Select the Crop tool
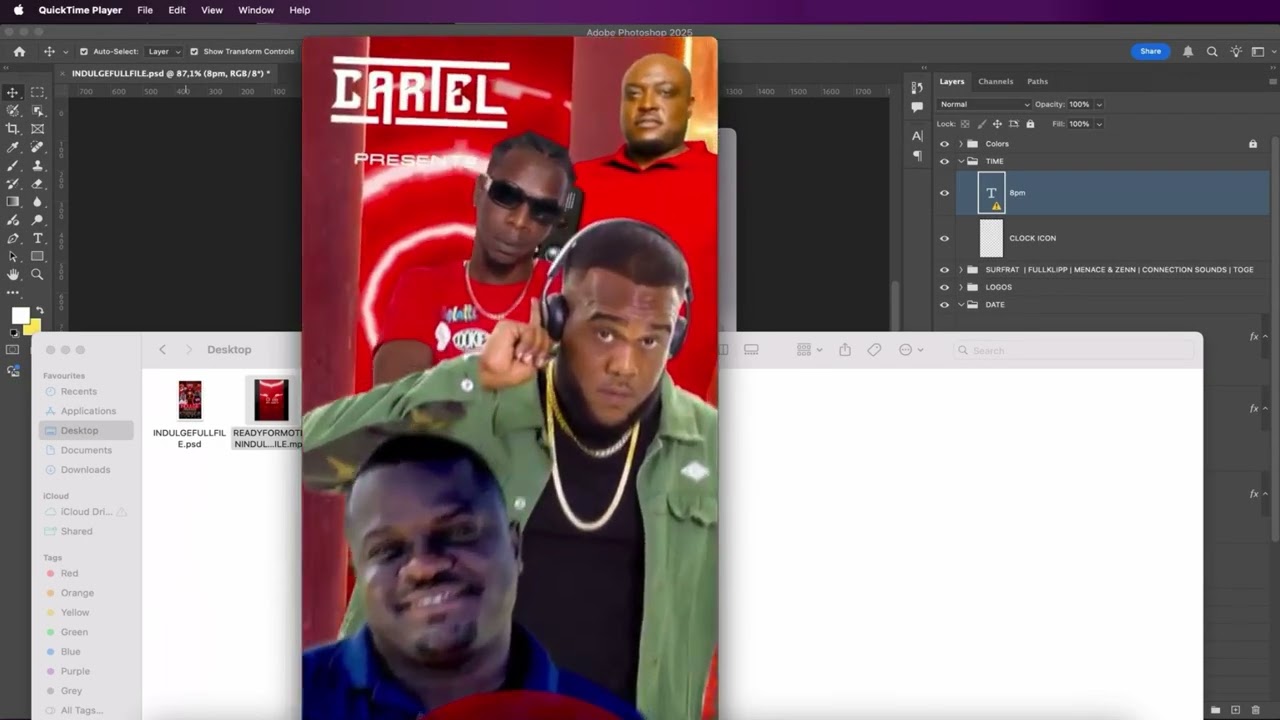Viewport: 1280px width, 720px height. point(13,129)
